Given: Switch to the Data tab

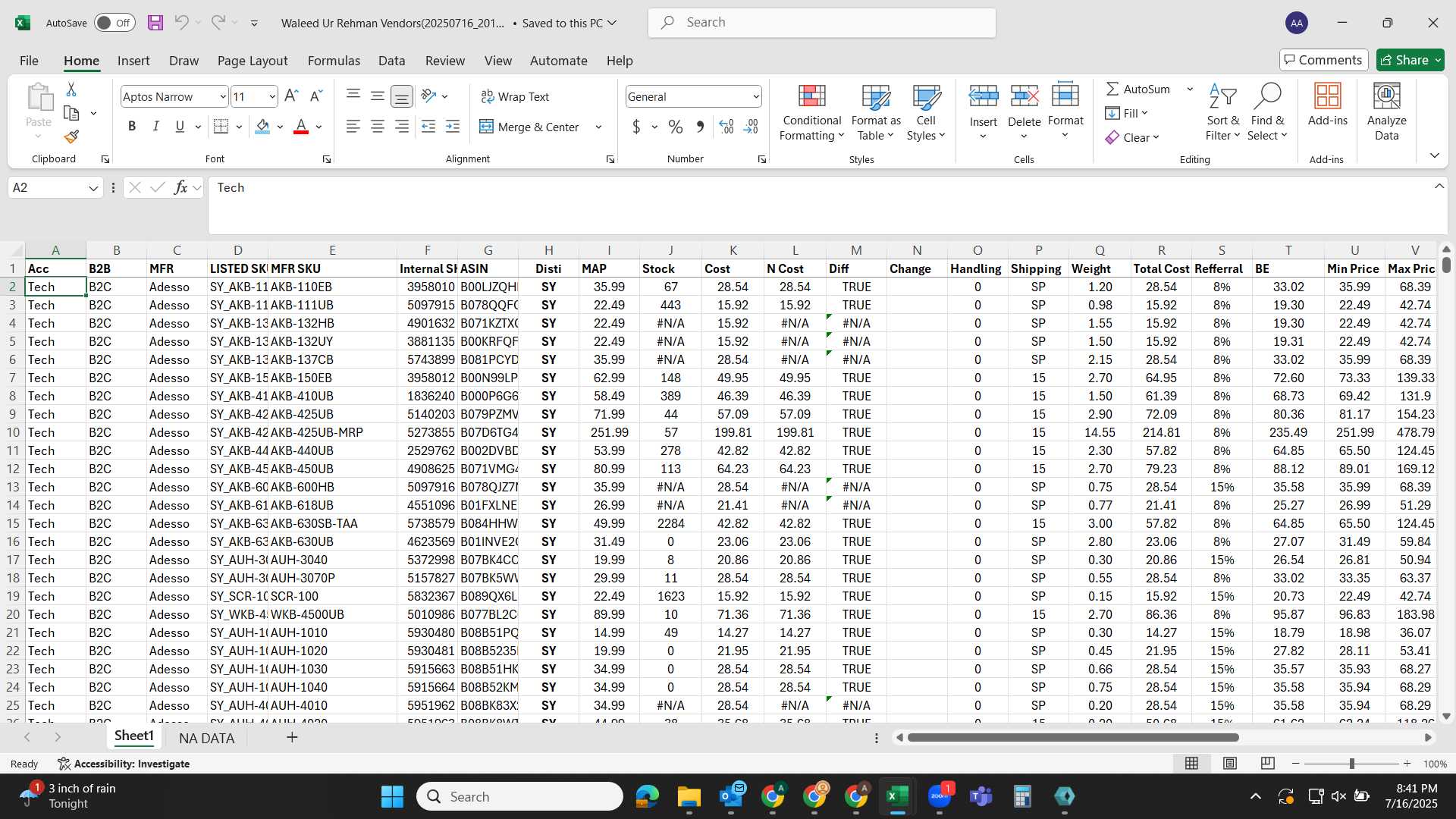Looking at the screenshot, I should 392,61.
